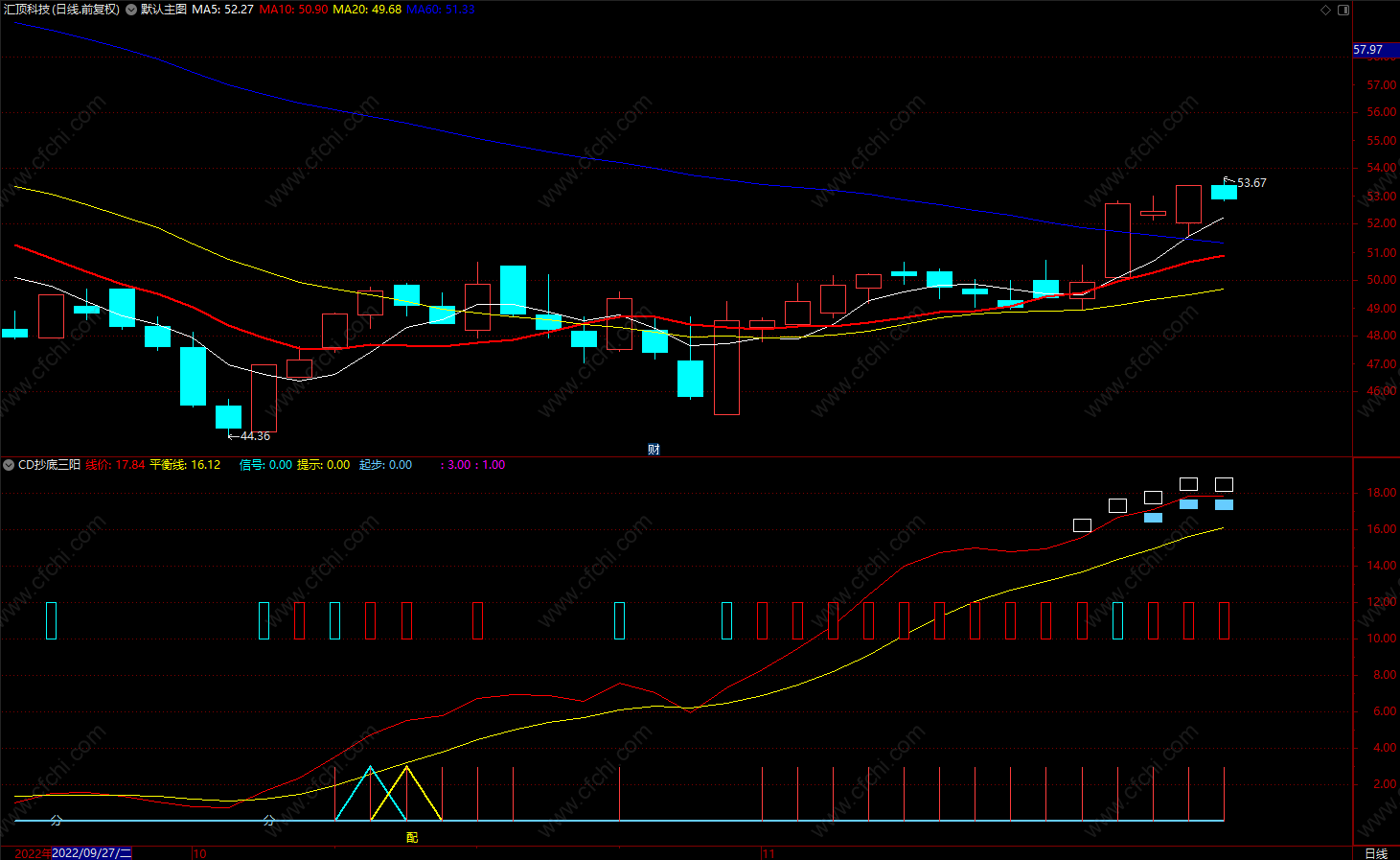This screenshot has width=1400, height=860.
Task: Toggle the side panel icon in the chart's top-right corner
Action: tap(1343, 10)
